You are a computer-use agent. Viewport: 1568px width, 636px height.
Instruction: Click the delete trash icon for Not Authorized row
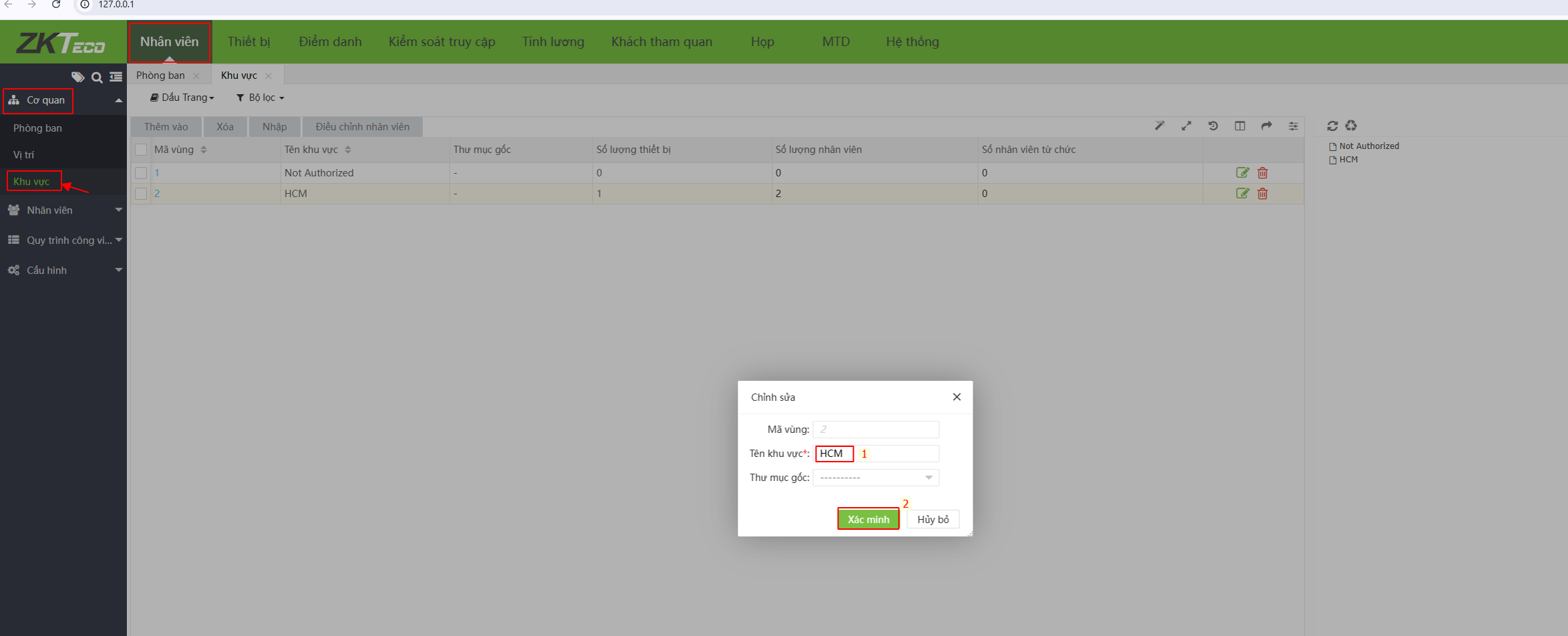(x=1263, y=173)
